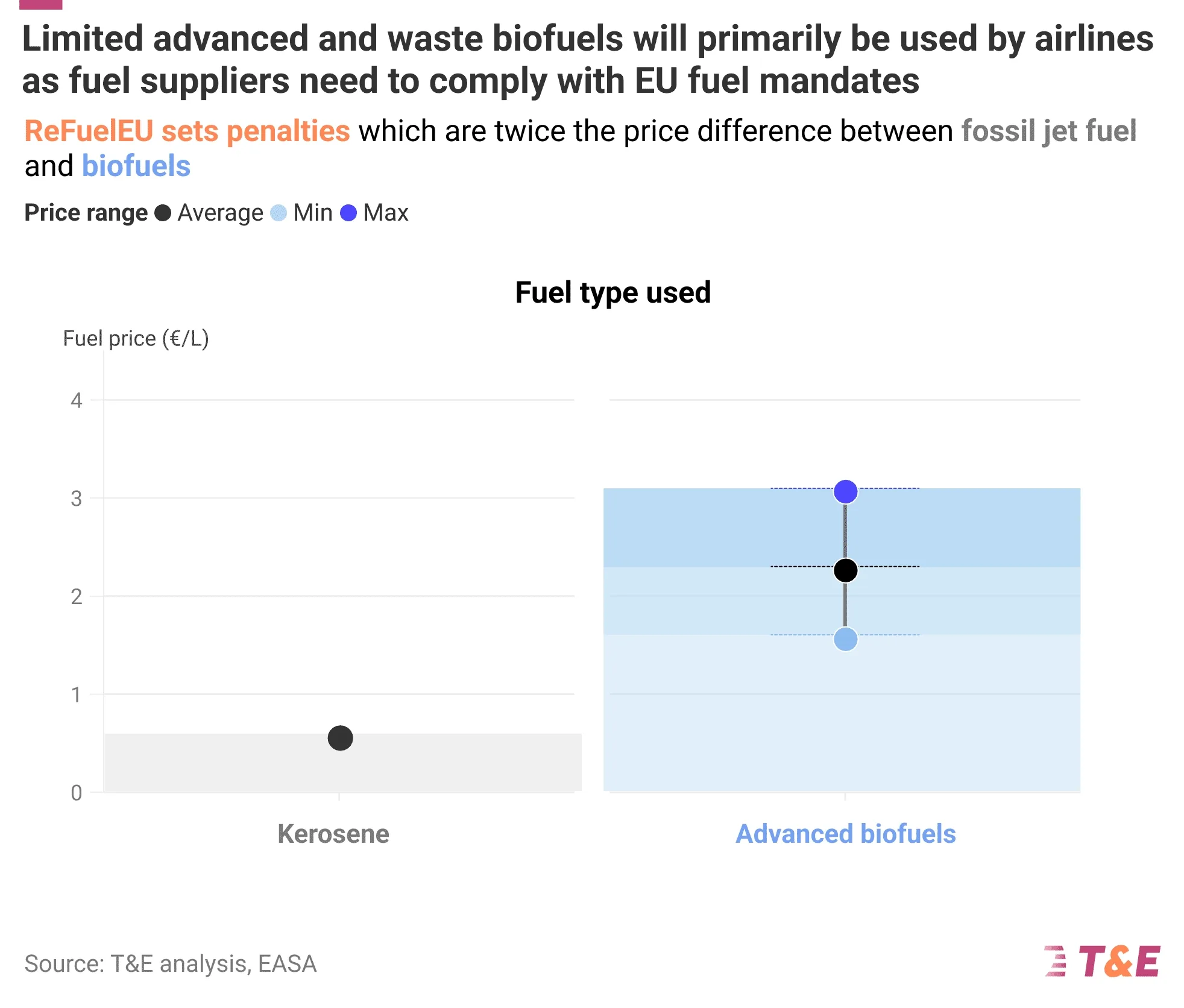Click the pink accent bar above the title

(x=40, y=4)
